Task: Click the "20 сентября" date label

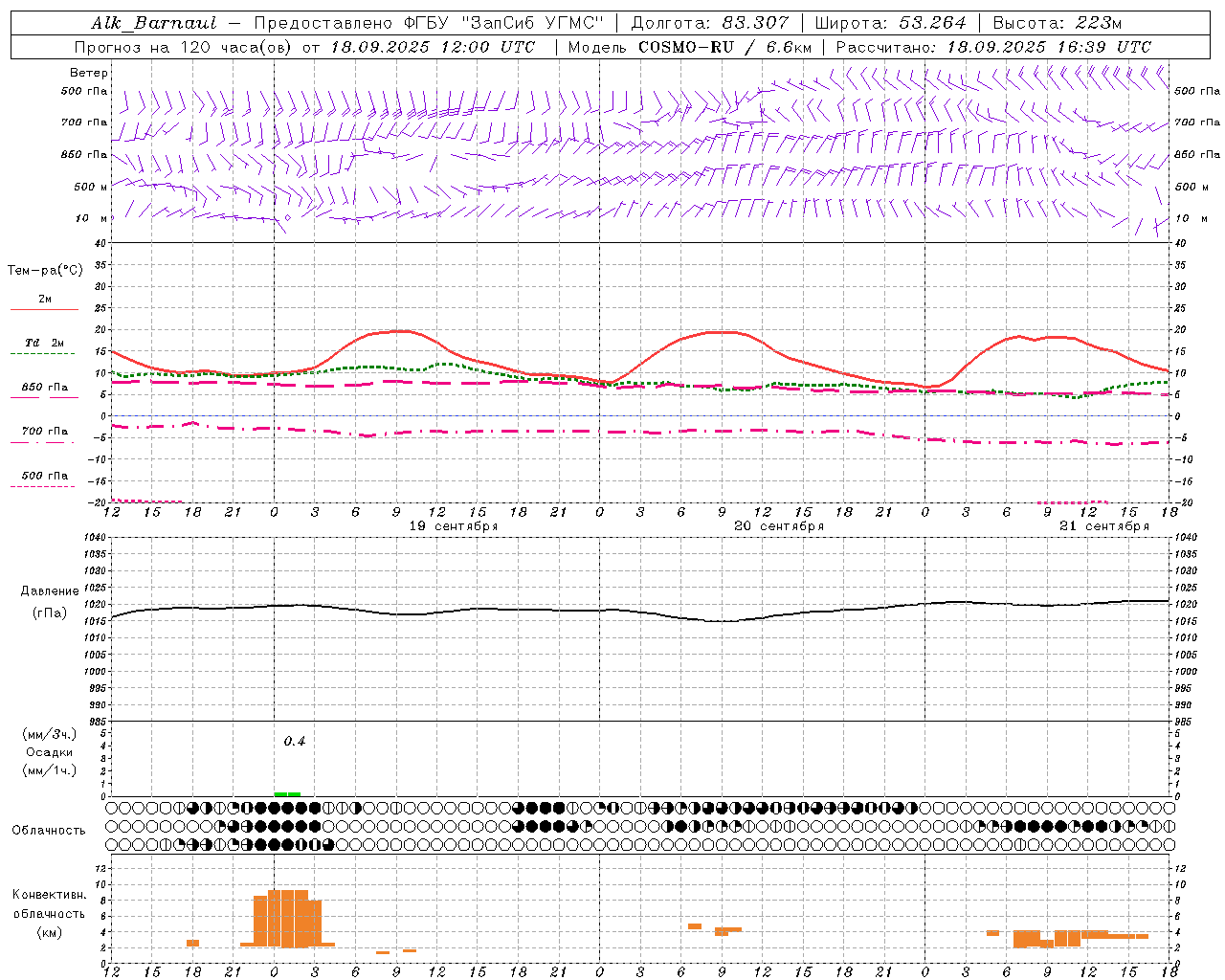Action: pyautogui.click(x=779, y=526)
